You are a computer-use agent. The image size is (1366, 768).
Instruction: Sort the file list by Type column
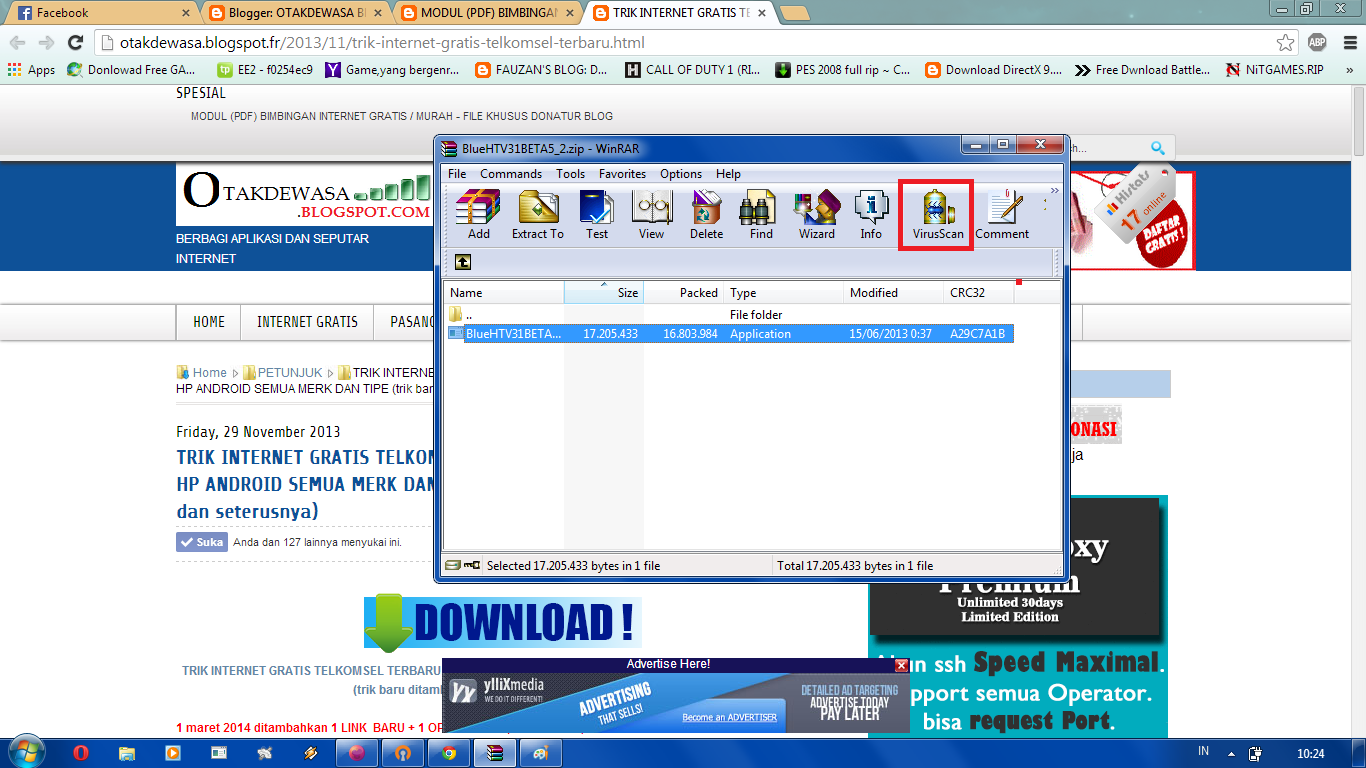pyautogui.click(x=784, y=292)
